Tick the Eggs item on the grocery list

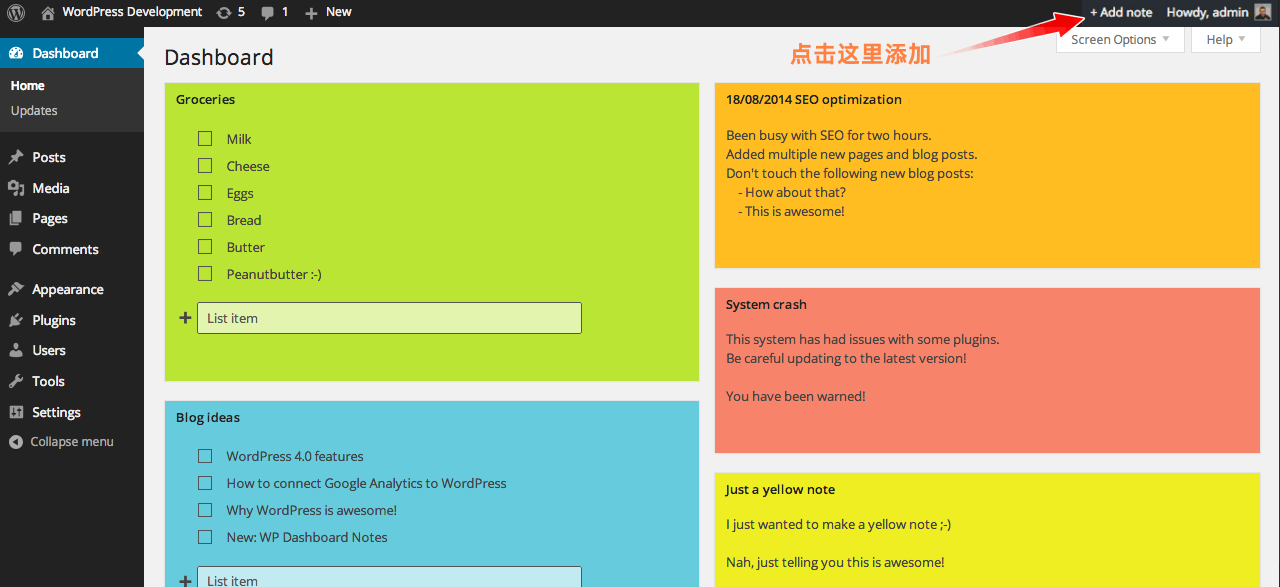coord(205,192)
